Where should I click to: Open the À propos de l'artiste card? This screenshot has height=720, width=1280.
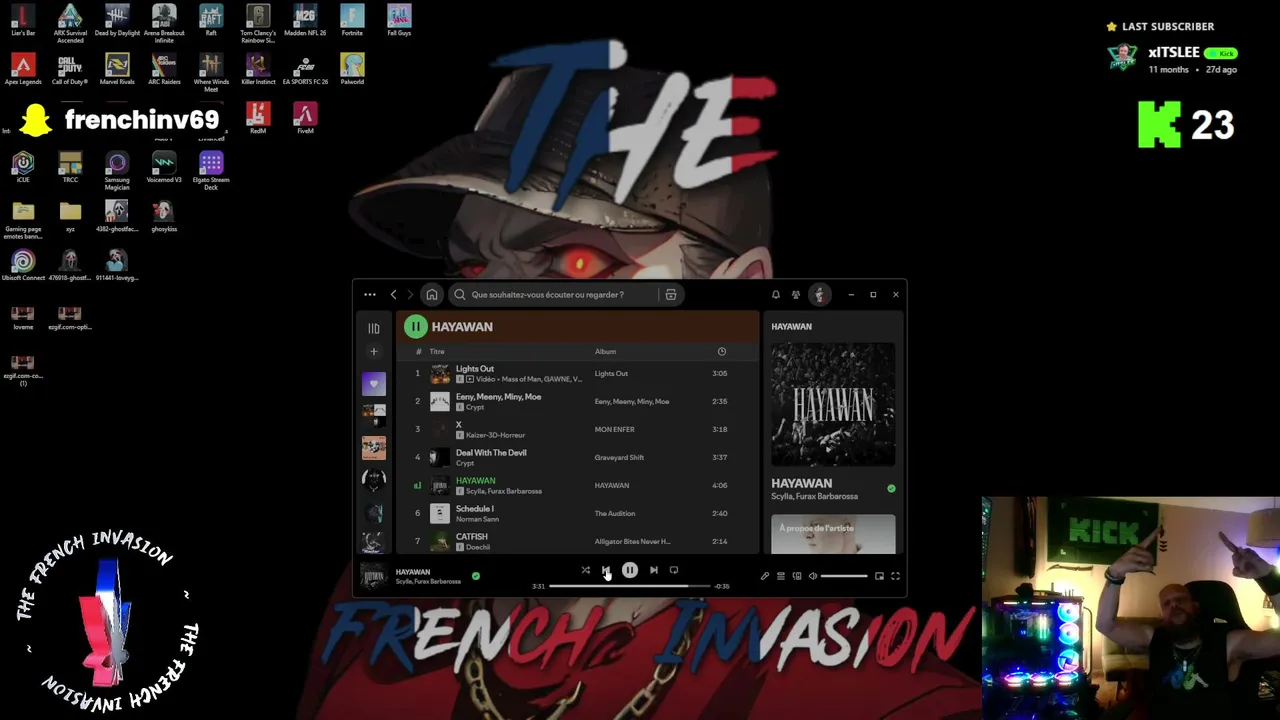pyautogui.click(x=833, y=534)
